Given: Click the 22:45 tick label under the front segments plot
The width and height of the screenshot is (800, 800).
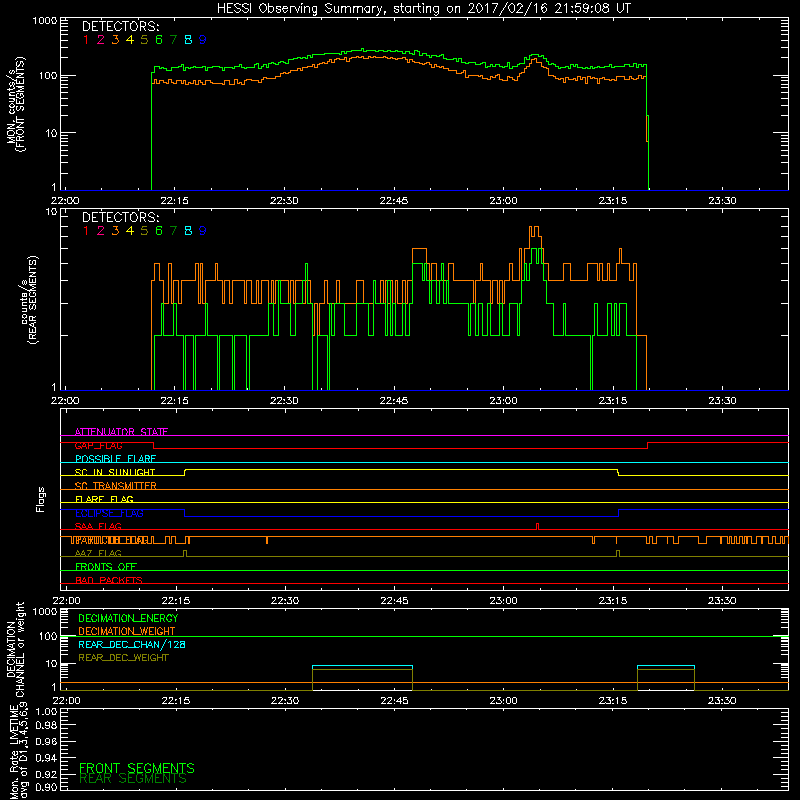Looking at the screenshot, I should pyautogui.click(x=394, y=201).
